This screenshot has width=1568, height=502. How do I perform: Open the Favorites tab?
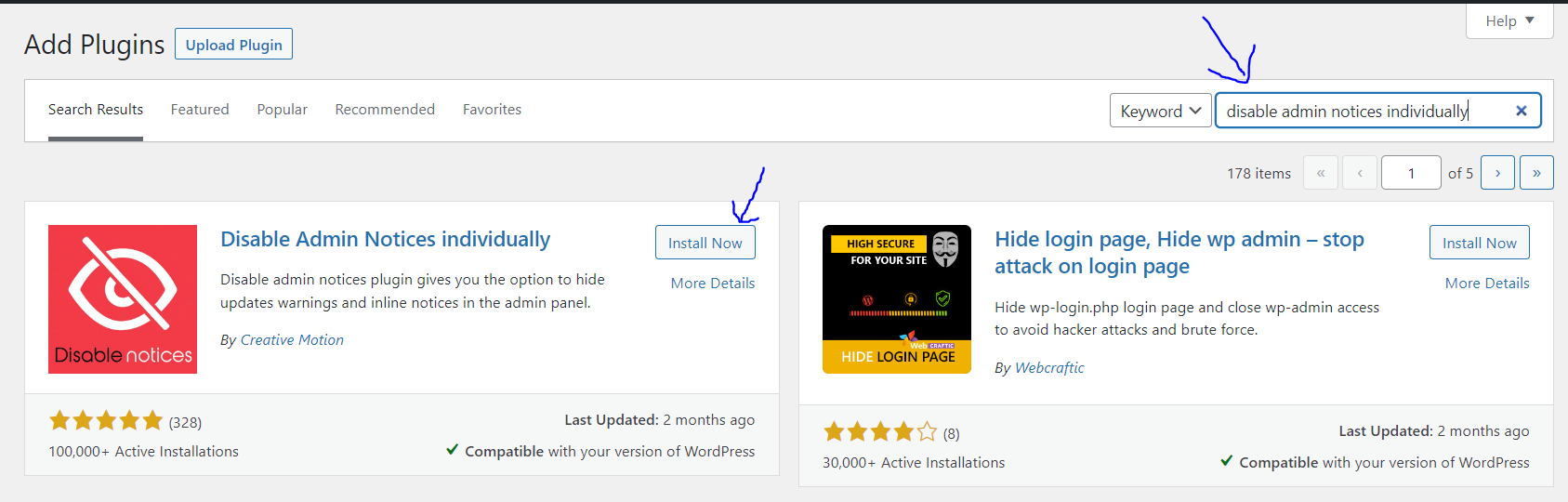pyautogui.click(x=492, y=110)
